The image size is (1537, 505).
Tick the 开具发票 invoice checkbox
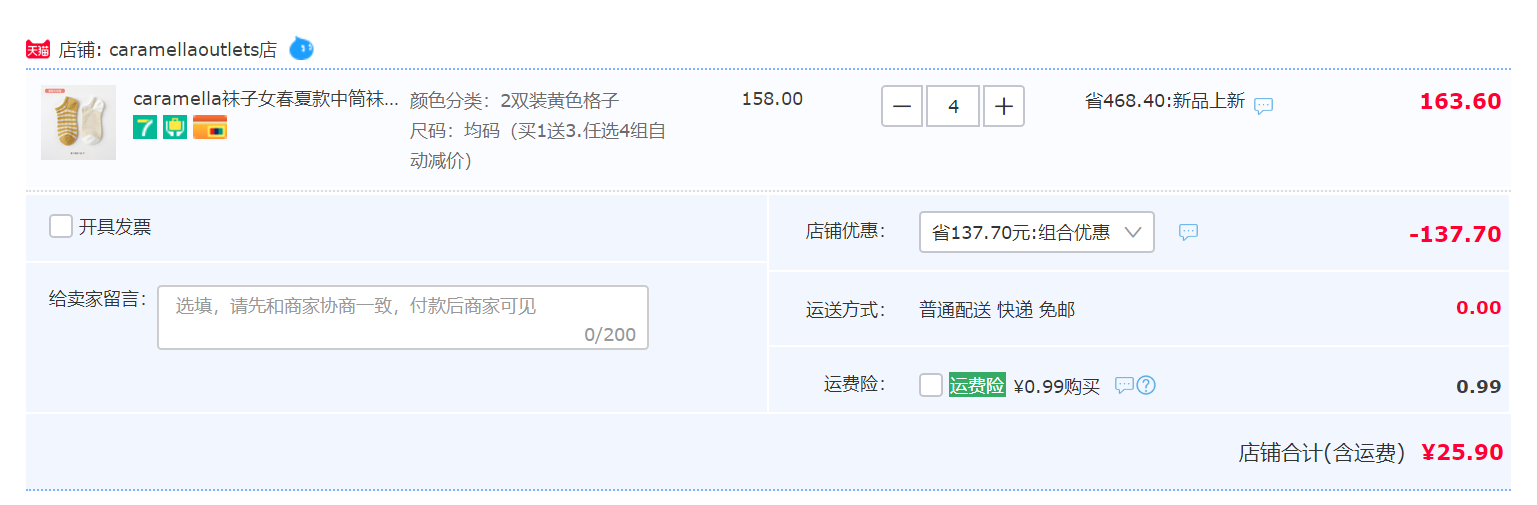coord(61,226)
